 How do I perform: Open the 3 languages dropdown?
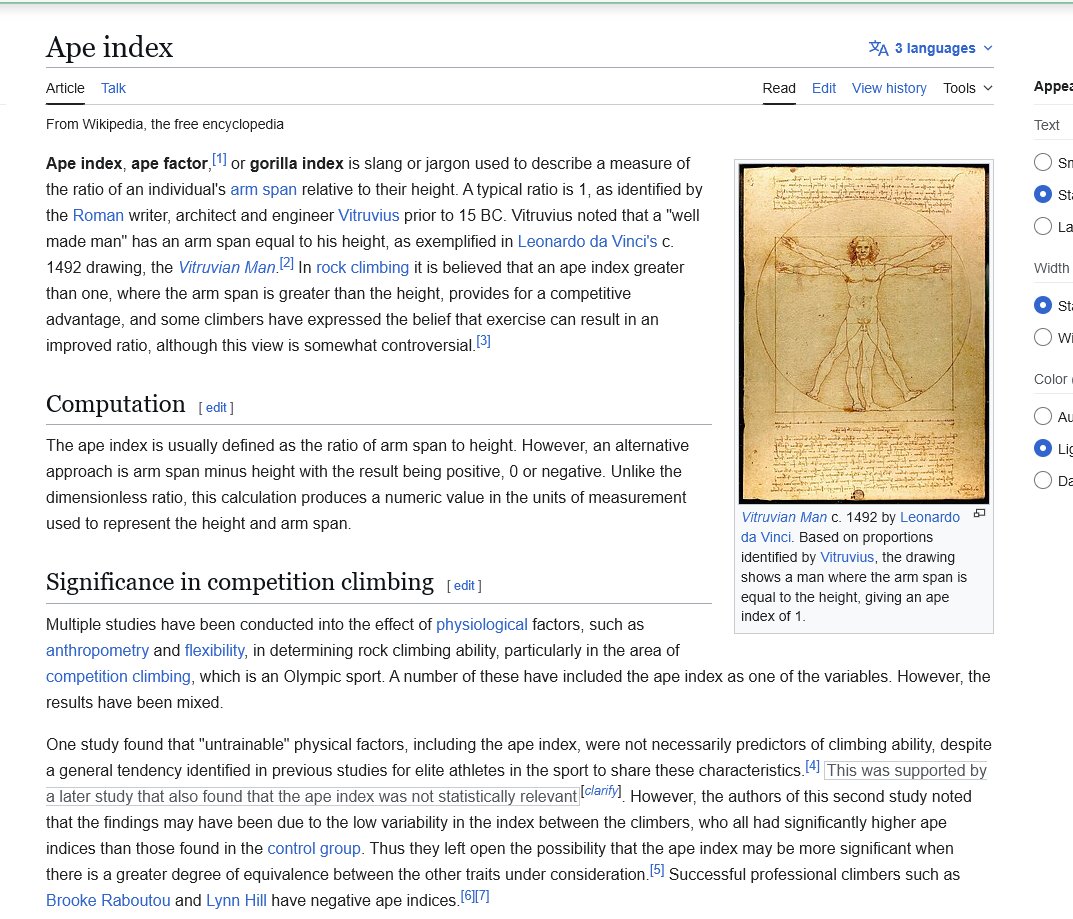[x=931, y=47]
